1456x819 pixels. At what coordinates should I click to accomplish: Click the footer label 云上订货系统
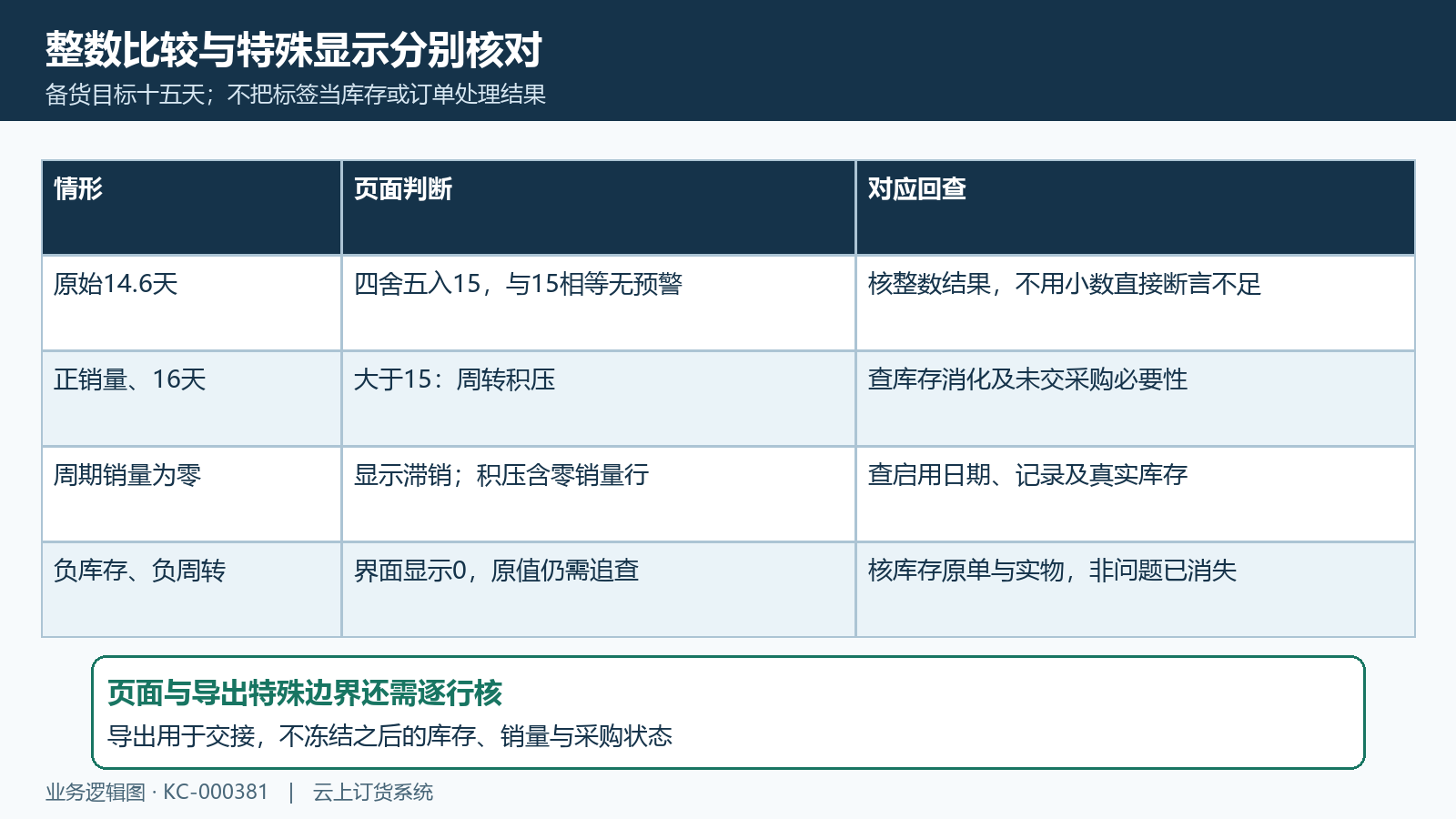pyautogui.click(x=373, y=793)
